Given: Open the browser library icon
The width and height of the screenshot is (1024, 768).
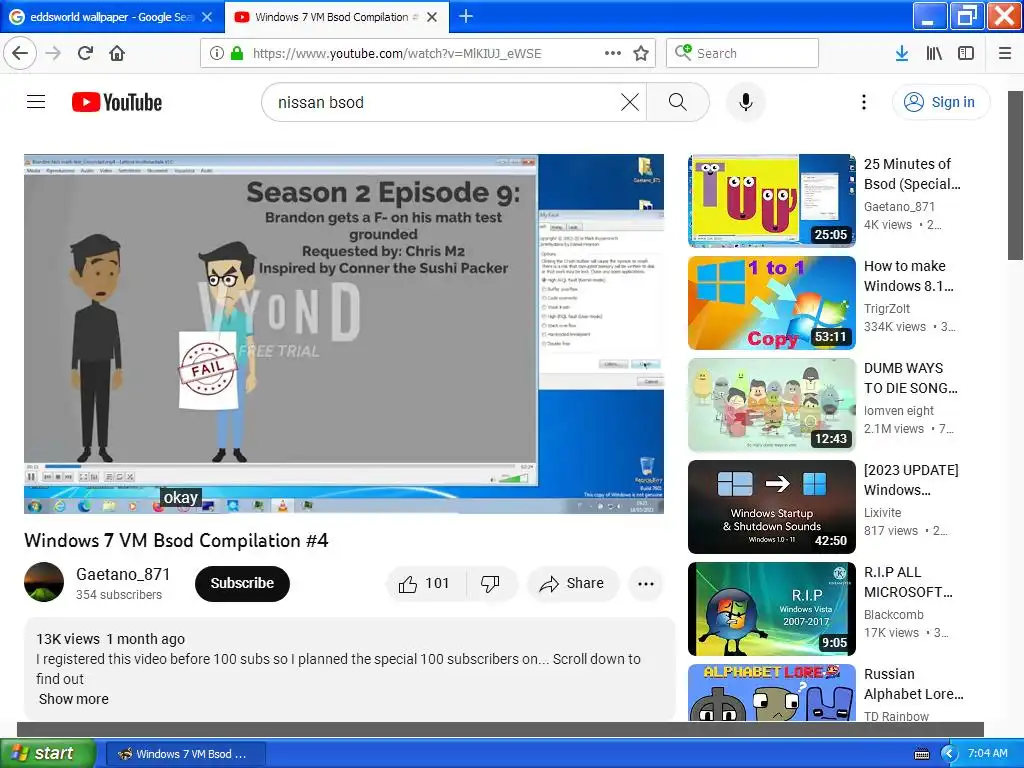Looking at the screenshot, I should (934, 53).
